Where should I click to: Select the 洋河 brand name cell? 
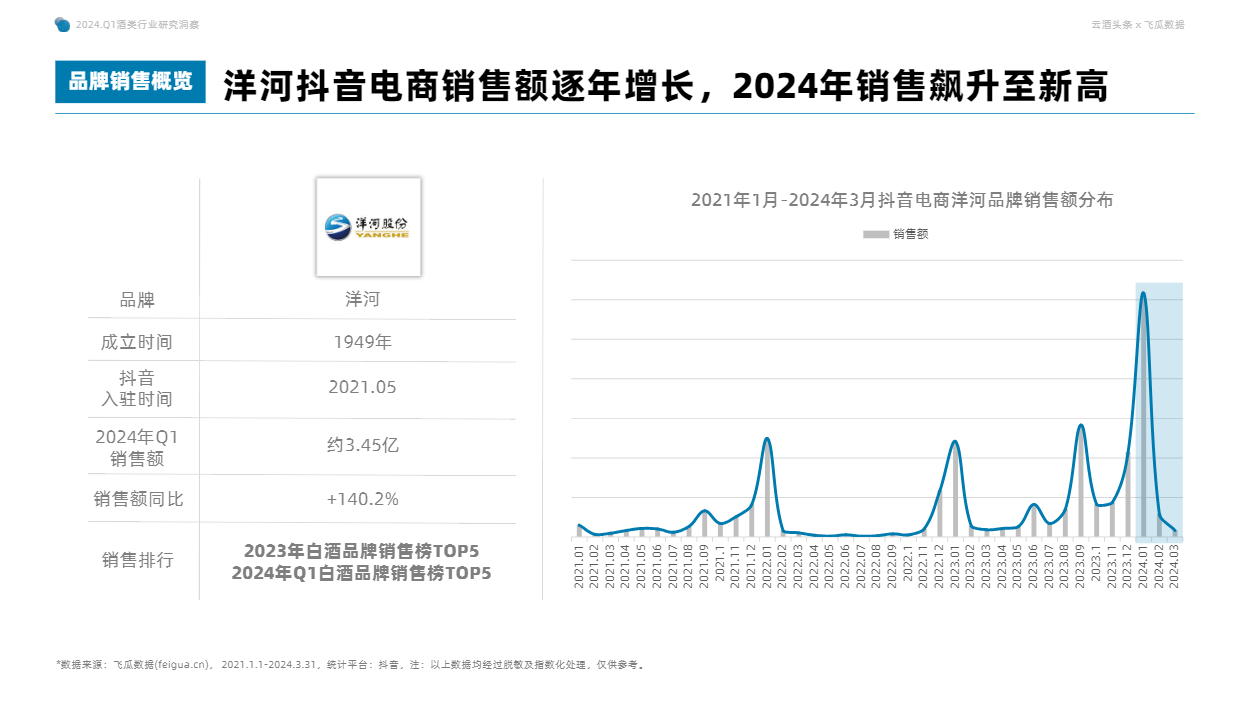click(362, 299)
